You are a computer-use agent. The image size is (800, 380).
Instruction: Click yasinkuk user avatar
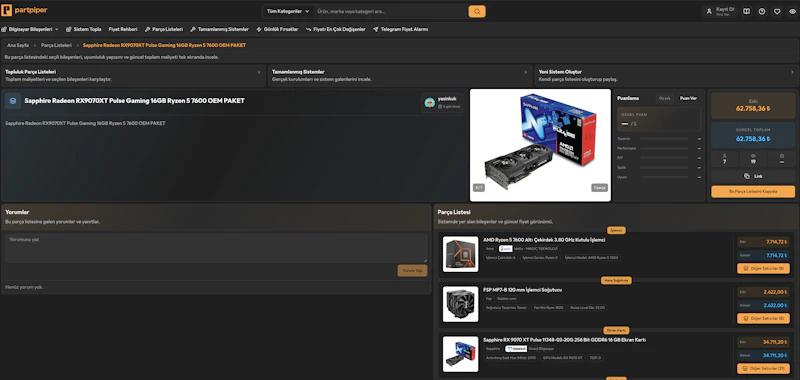click(430, 103)
